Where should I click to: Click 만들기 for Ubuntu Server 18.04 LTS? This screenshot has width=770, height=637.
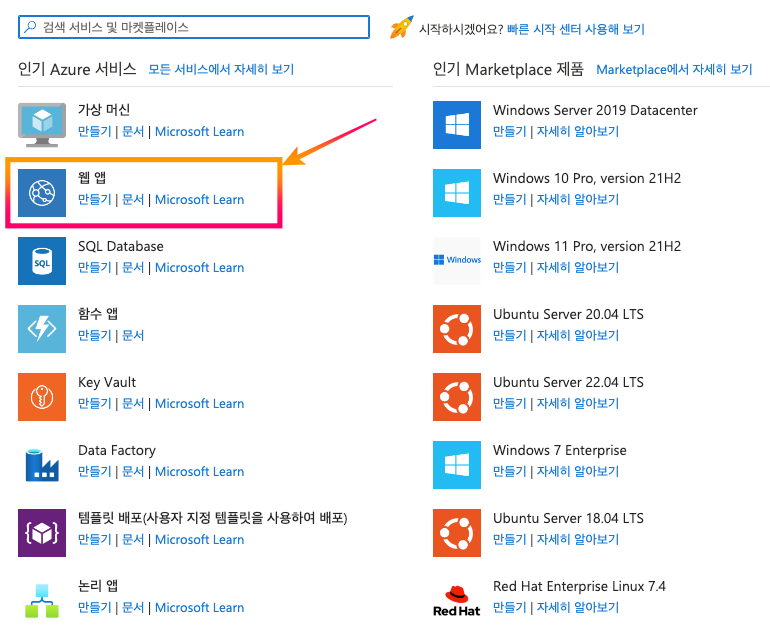tap(510, 540)
